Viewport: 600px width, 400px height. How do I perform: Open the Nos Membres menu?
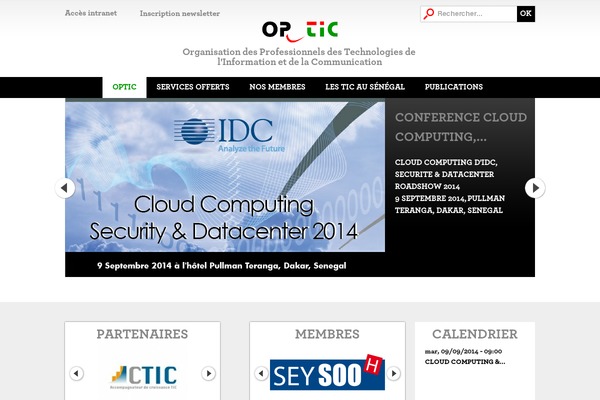[277, 87]
